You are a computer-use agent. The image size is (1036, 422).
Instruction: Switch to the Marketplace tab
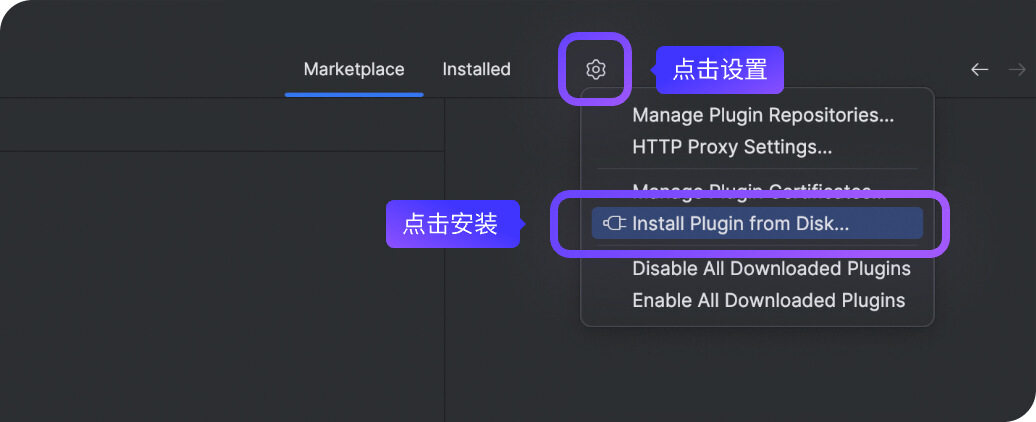(x=354, y=69)
